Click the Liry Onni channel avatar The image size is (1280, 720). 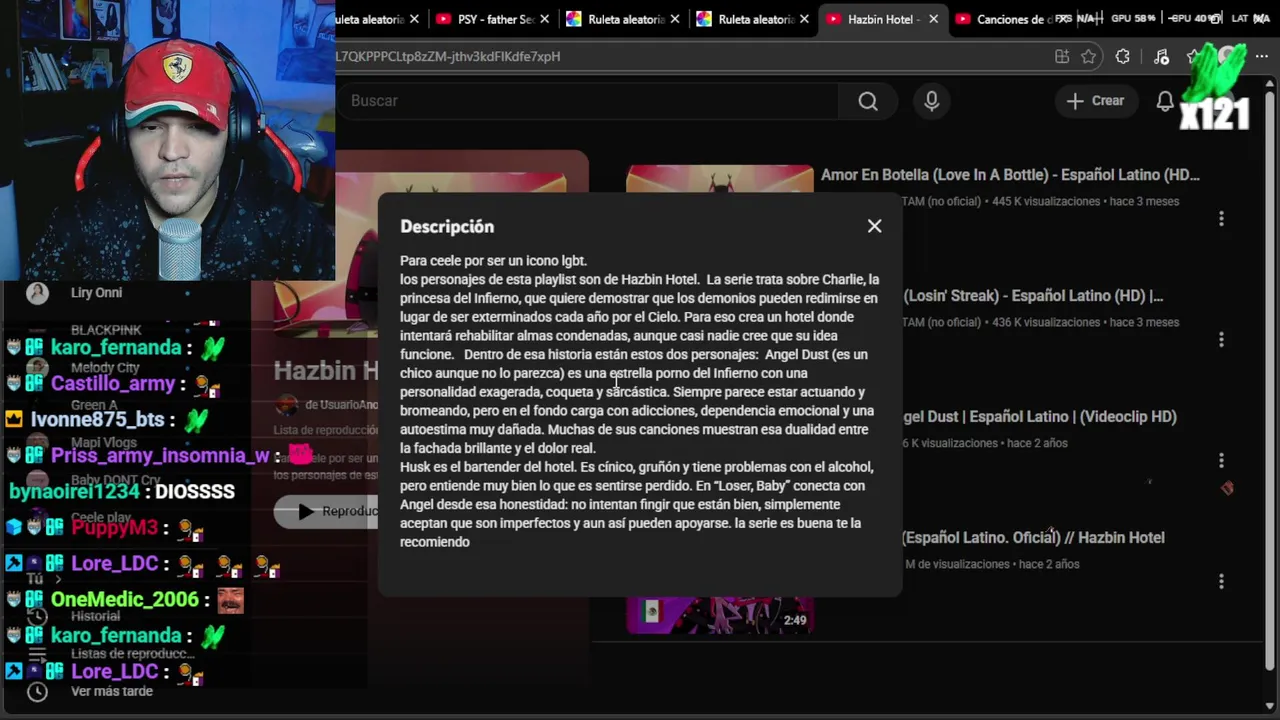37,293
